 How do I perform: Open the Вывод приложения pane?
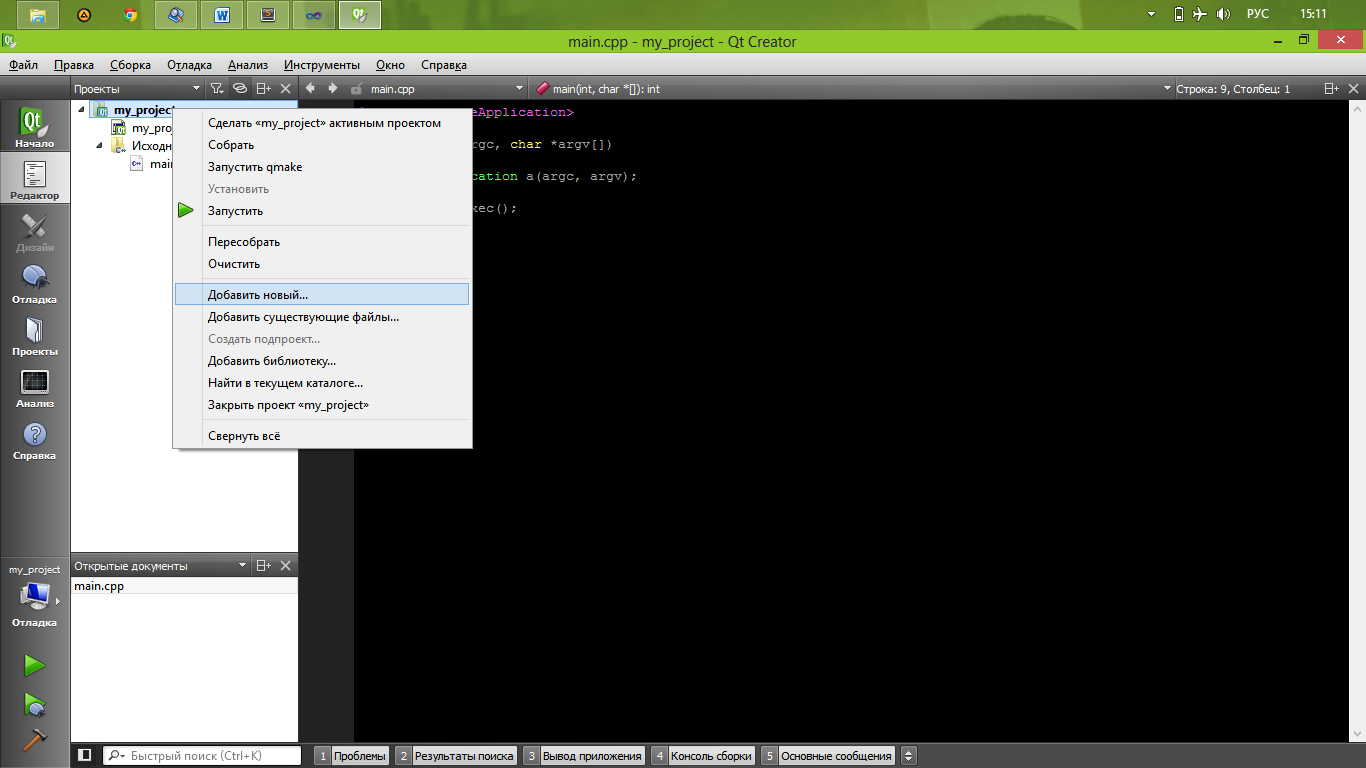point(584,756)
